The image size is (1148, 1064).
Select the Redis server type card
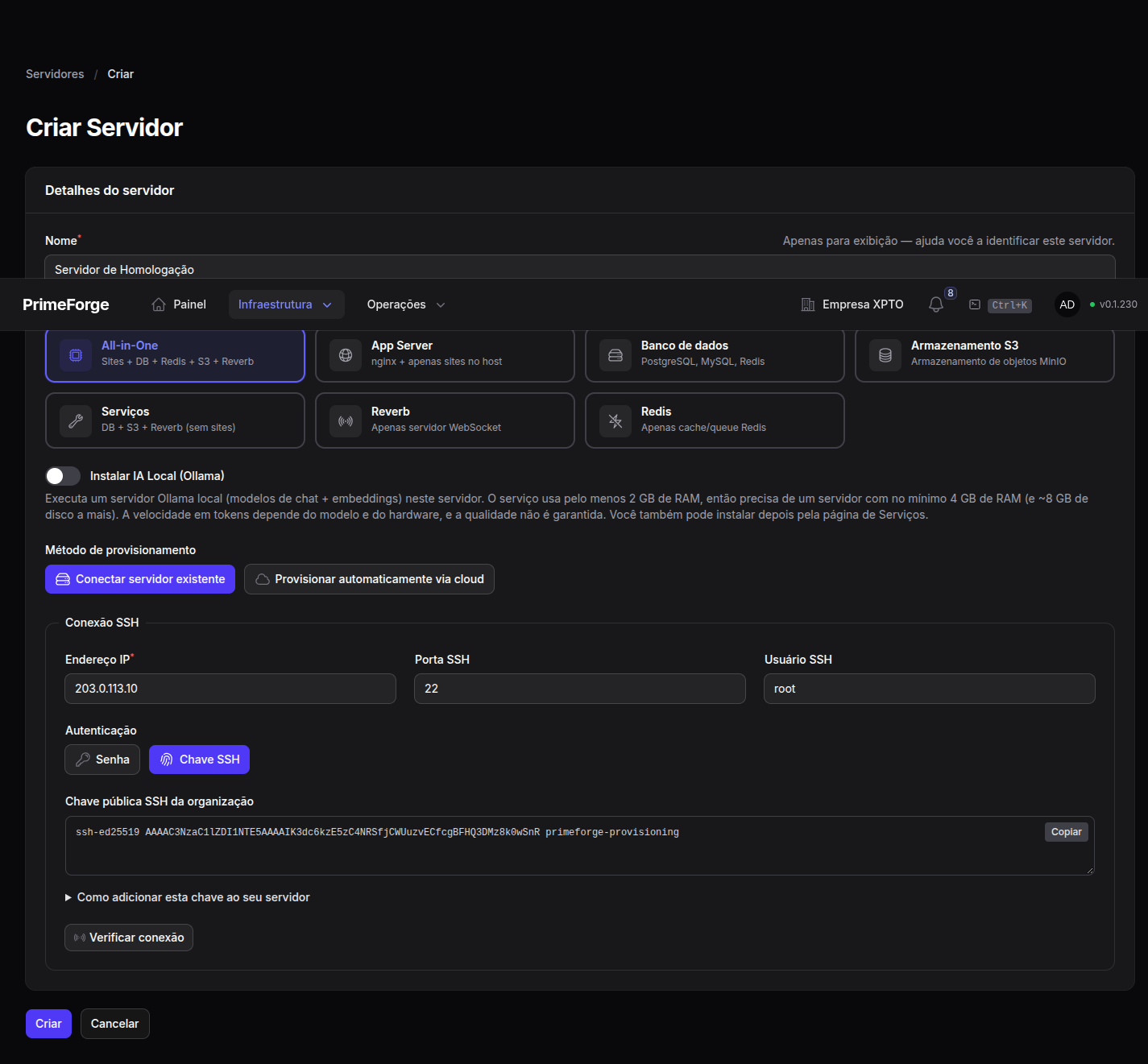tap(715, 420)
